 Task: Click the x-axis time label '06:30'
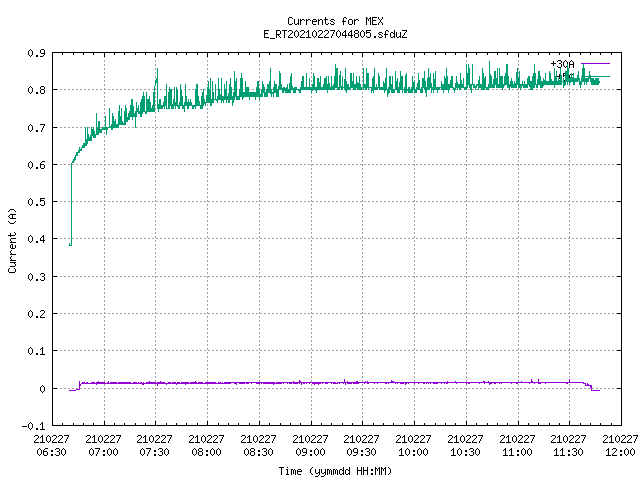[51, 452]
